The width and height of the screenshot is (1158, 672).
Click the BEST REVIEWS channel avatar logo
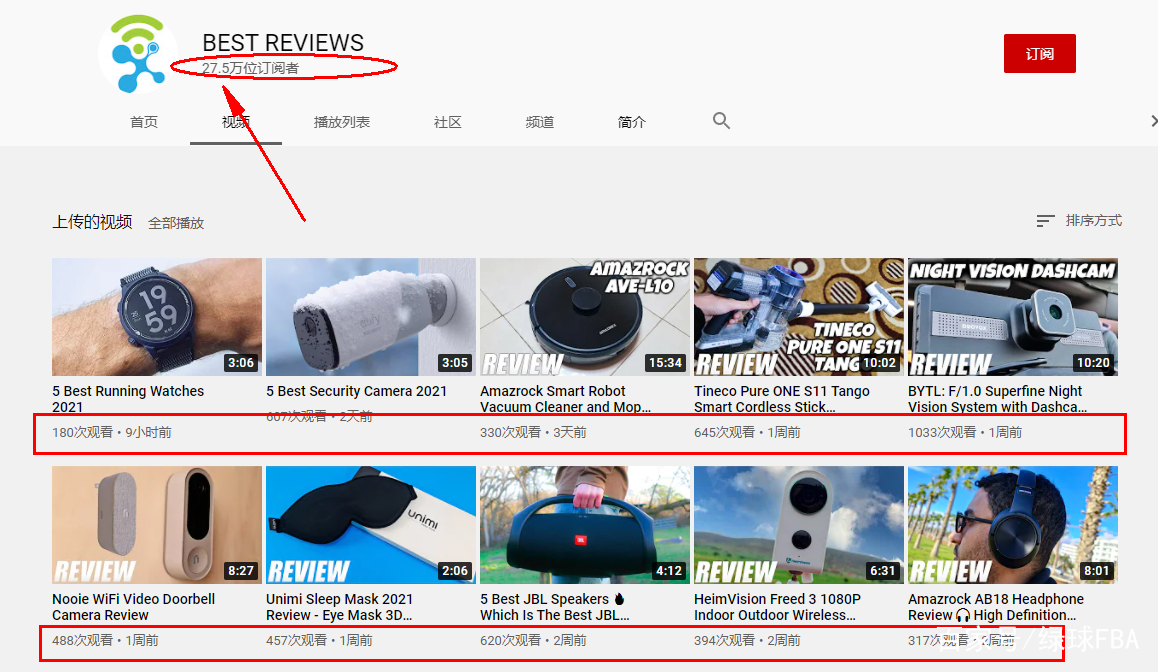(x=138, y=54)
